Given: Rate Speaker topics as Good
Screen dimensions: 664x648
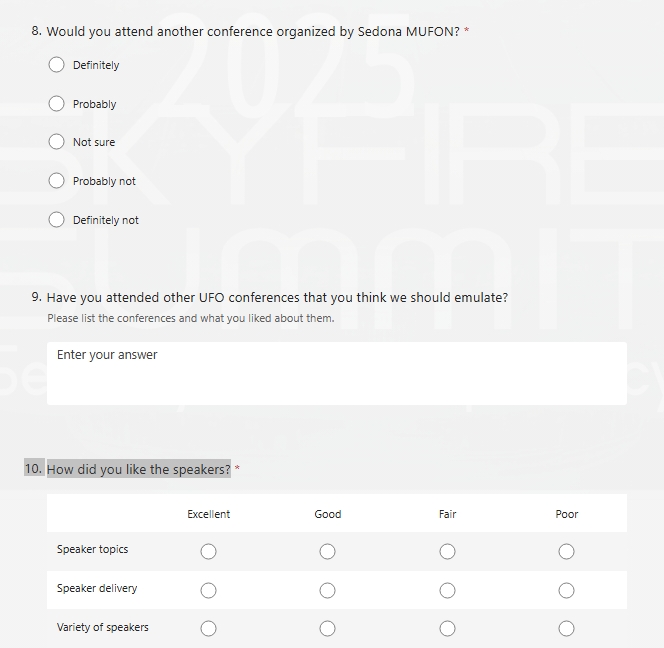Looking at the screenshot, I should [x=327, y=551].
